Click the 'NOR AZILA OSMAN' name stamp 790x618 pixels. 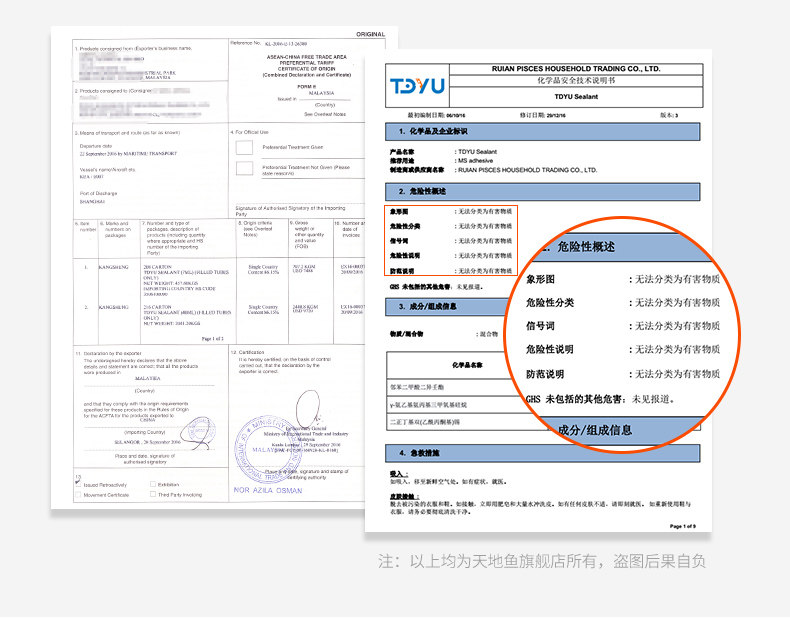268,490
